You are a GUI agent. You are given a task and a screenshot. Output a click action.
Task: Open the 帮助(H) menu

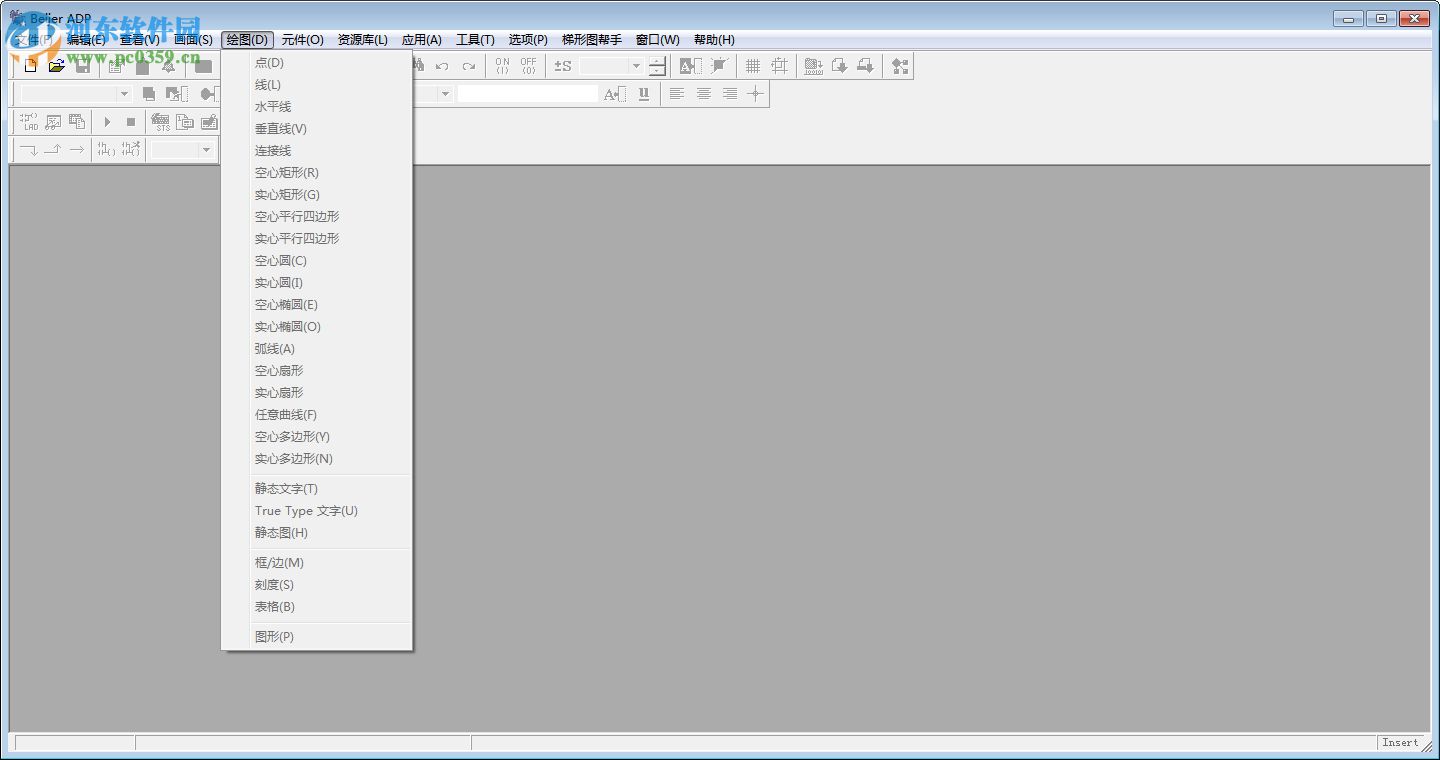click(x=714, y=40)
